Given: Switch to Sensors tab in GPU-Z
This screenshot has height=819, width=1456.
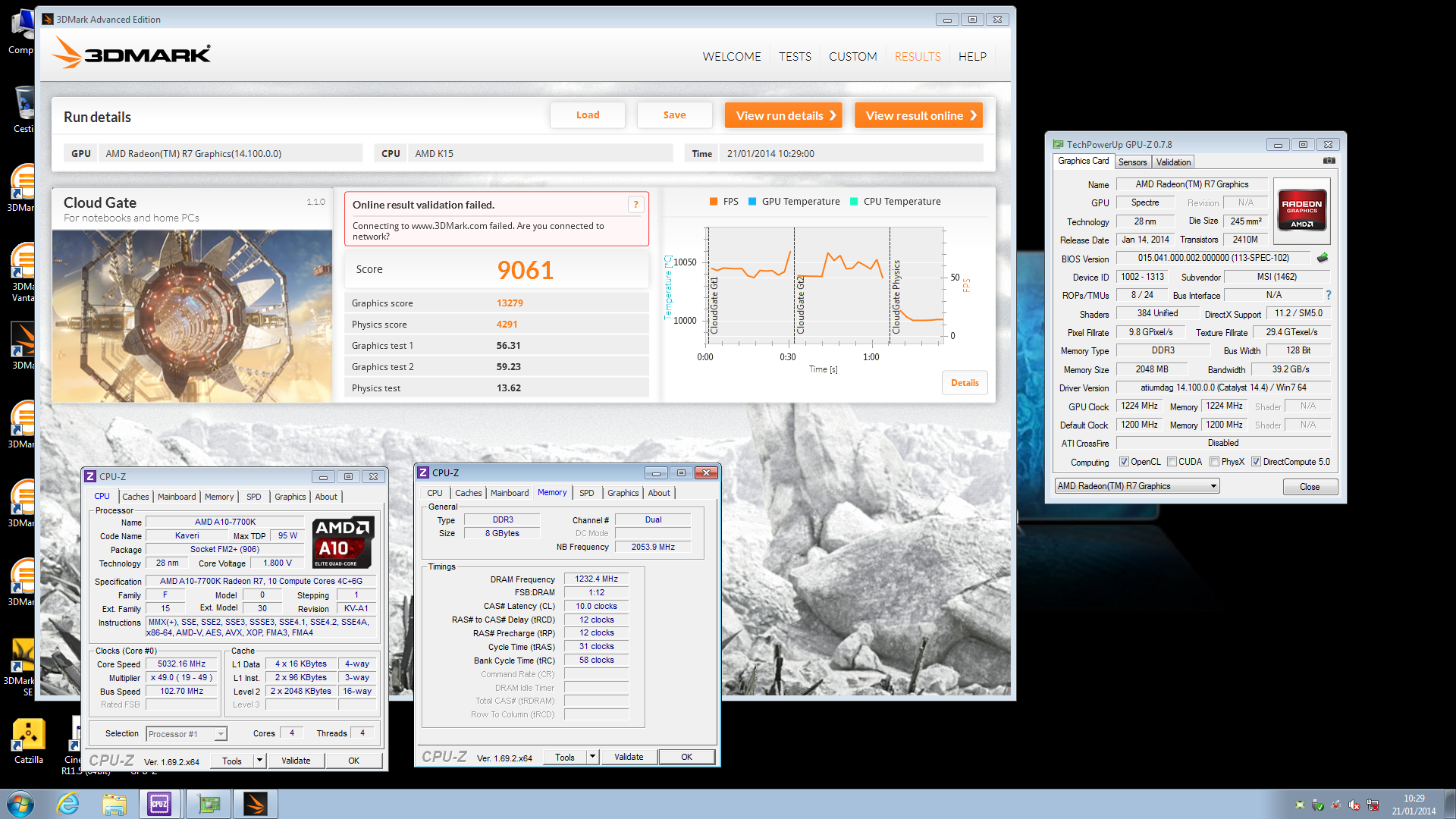Looking at the screenshot, I should (1132, 162).
